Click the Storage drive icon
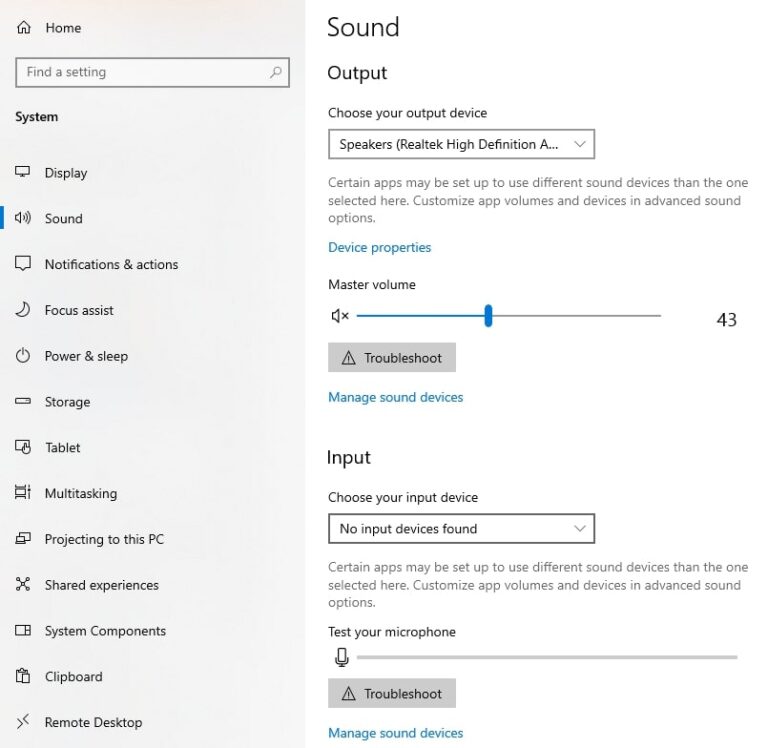768x748 pixels. [x=23, y=401]
